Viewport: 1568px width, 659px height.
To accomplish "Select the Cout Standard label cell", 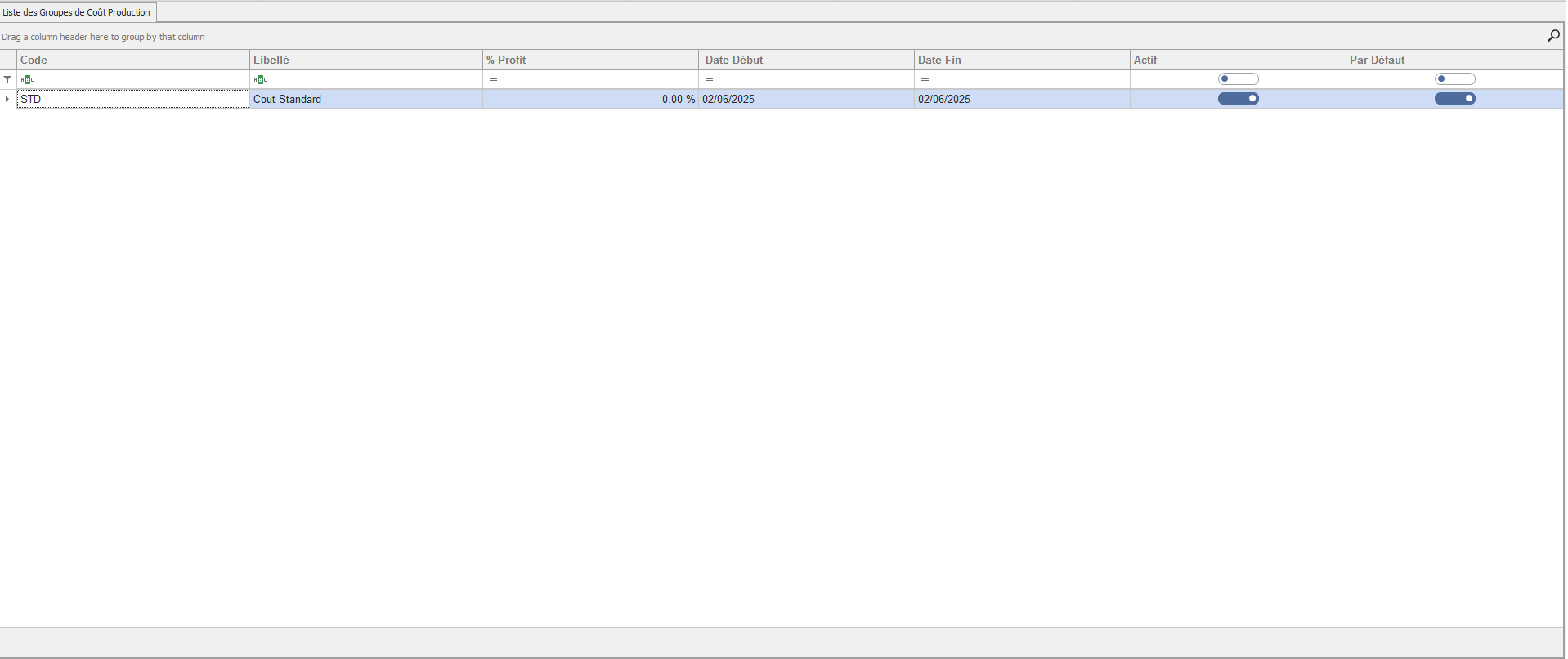I will (365, 99).
